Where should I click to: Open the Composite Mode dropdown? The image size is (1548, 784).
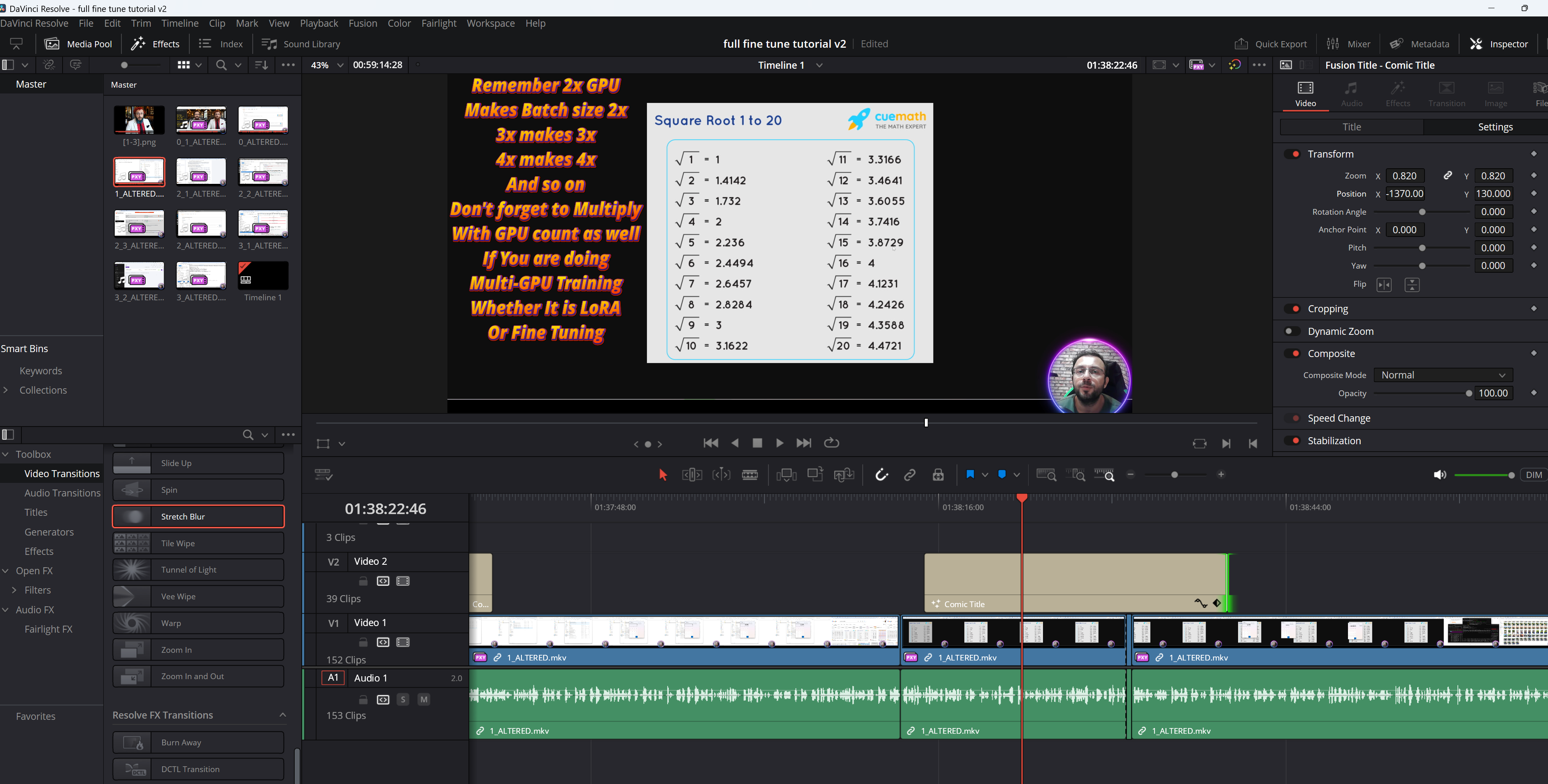[x=1442, y=375]
